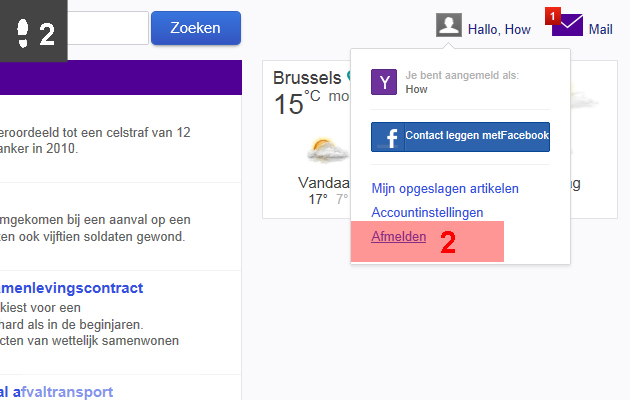
Task: Click the Brussels weather location title
Action: pos(307,78)
